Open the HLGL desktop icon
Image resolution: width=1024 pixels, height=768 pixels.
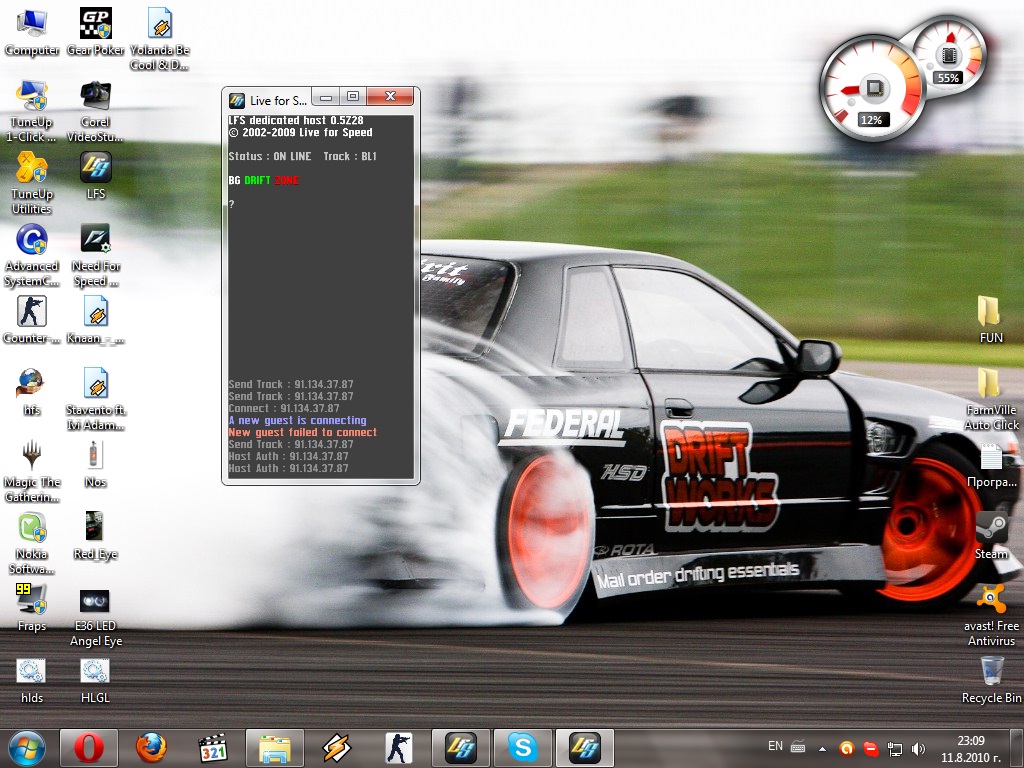point(95,680)
